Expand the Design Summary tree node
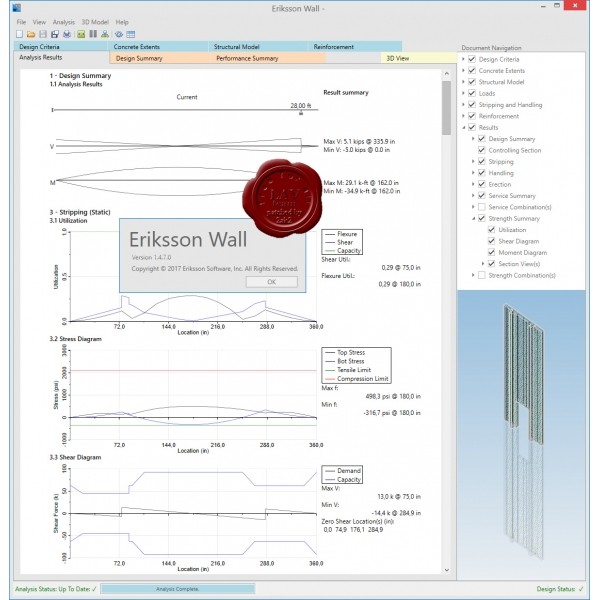The image size is (600, 600). coord(473,139)
